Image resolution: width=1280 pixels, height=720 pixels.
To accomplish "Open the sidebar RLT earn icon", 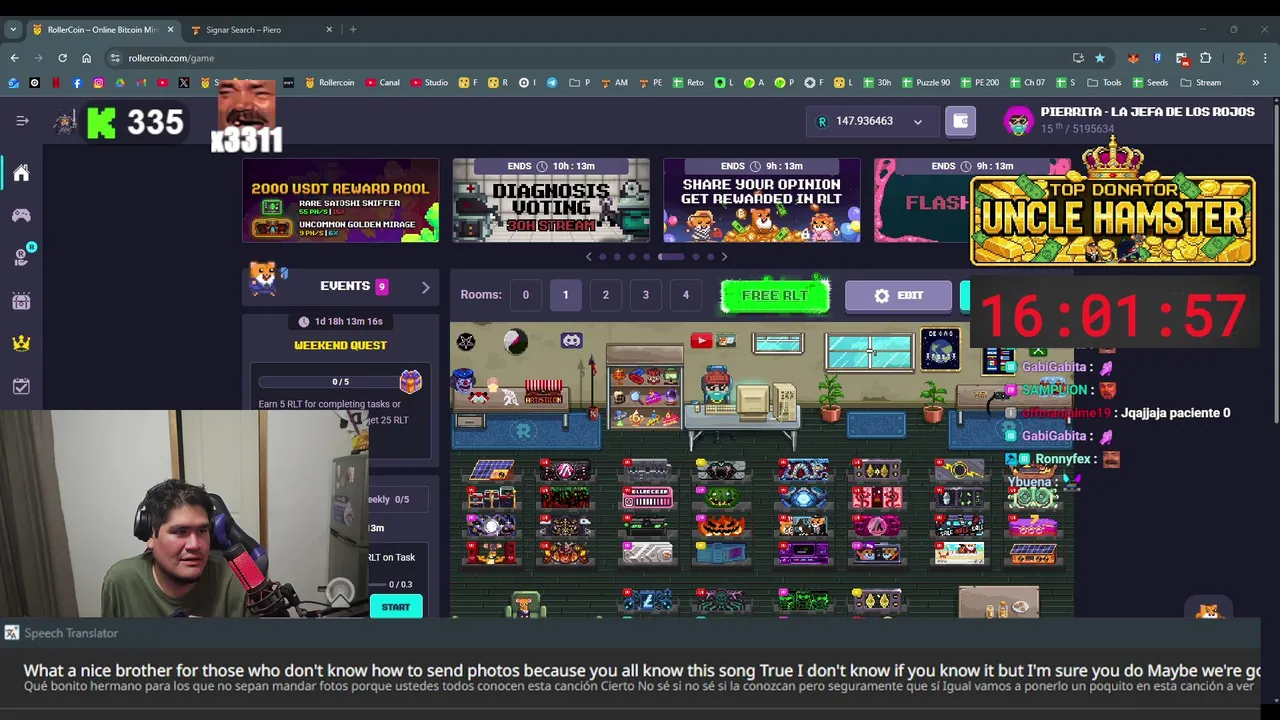I will [22, 257].
